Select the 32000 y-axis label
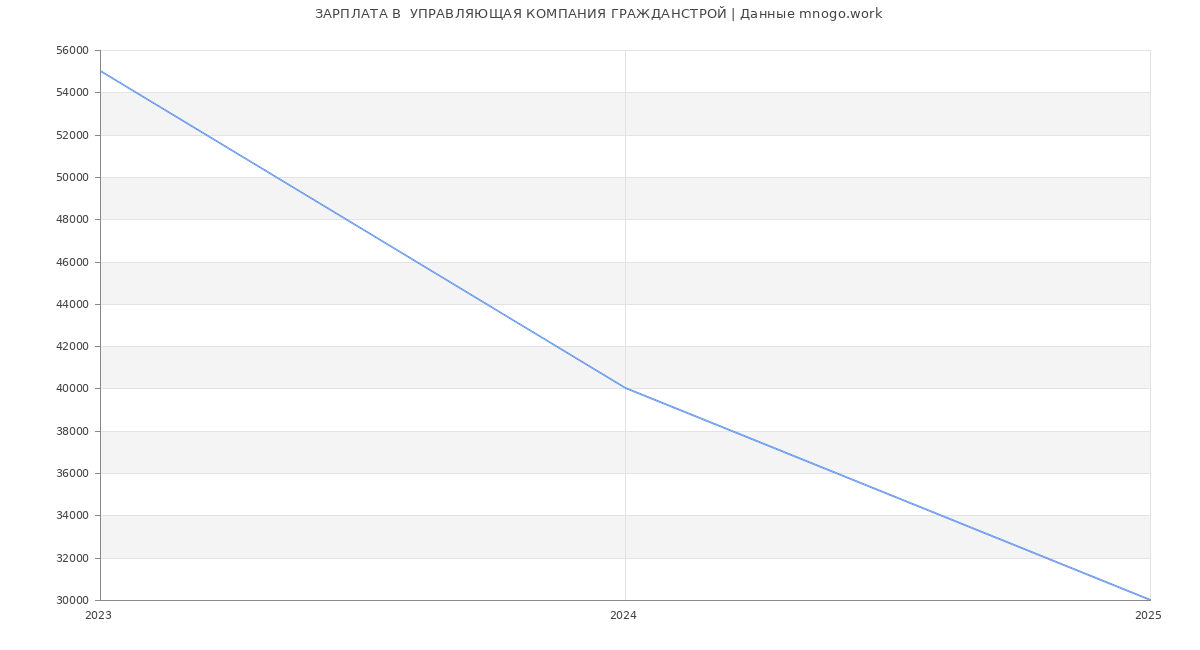The height and width of the screenshot is (650, 1200). coord(74,558)
